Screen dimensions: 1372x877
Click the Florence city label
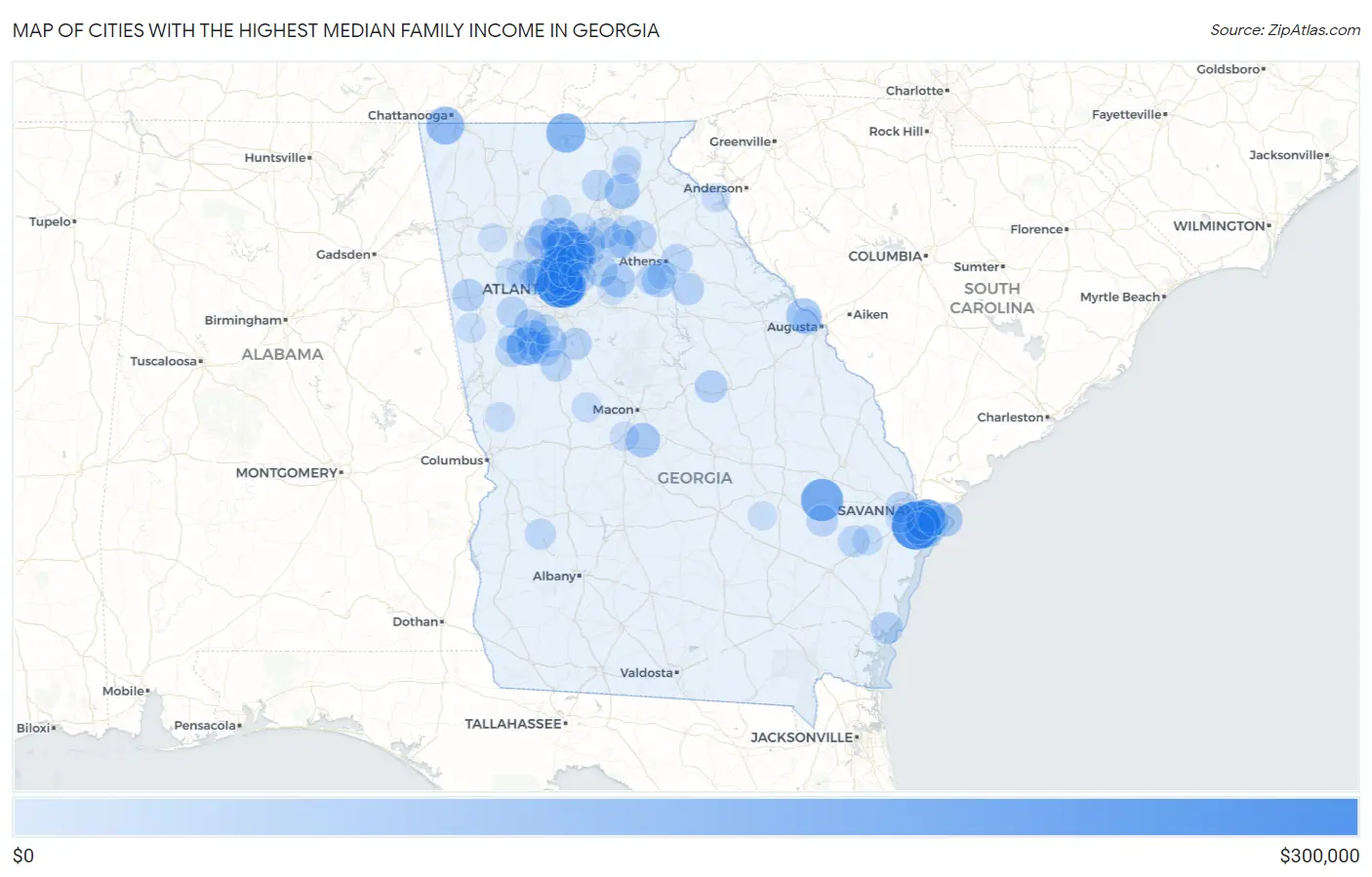[1040, 229]
